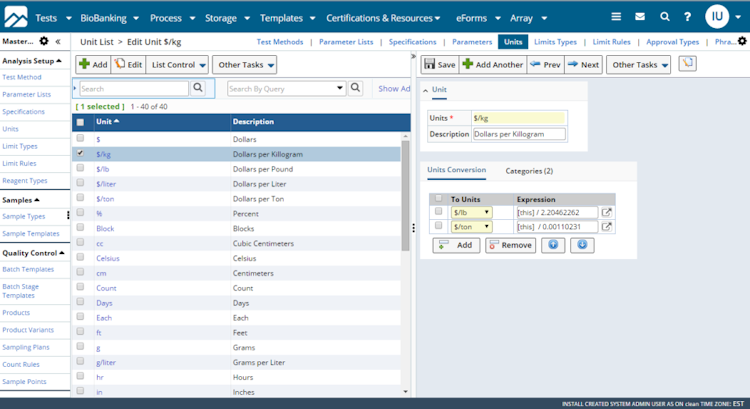The width and height of the screenshot is (750, 409).
Task: Click the unit list Search field
Action: tap(134, 88)
